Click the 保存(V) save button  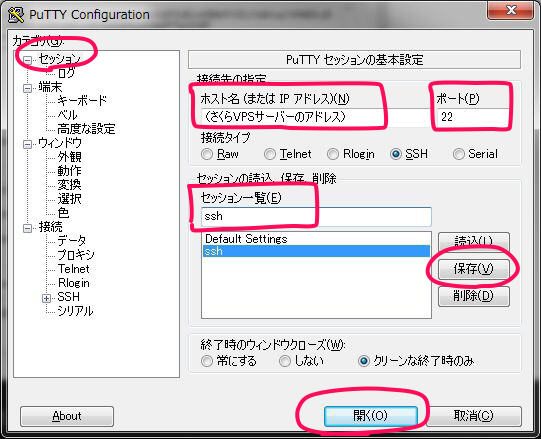(x=474, y=269)
